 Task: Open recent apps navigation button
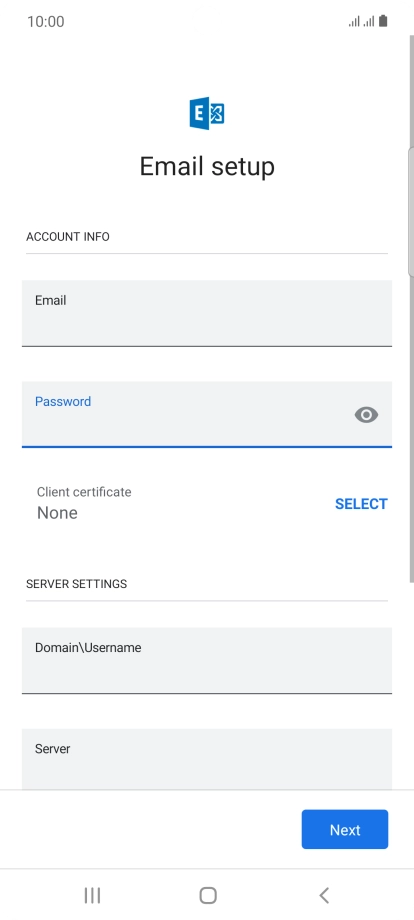click(x=92, y=895)
